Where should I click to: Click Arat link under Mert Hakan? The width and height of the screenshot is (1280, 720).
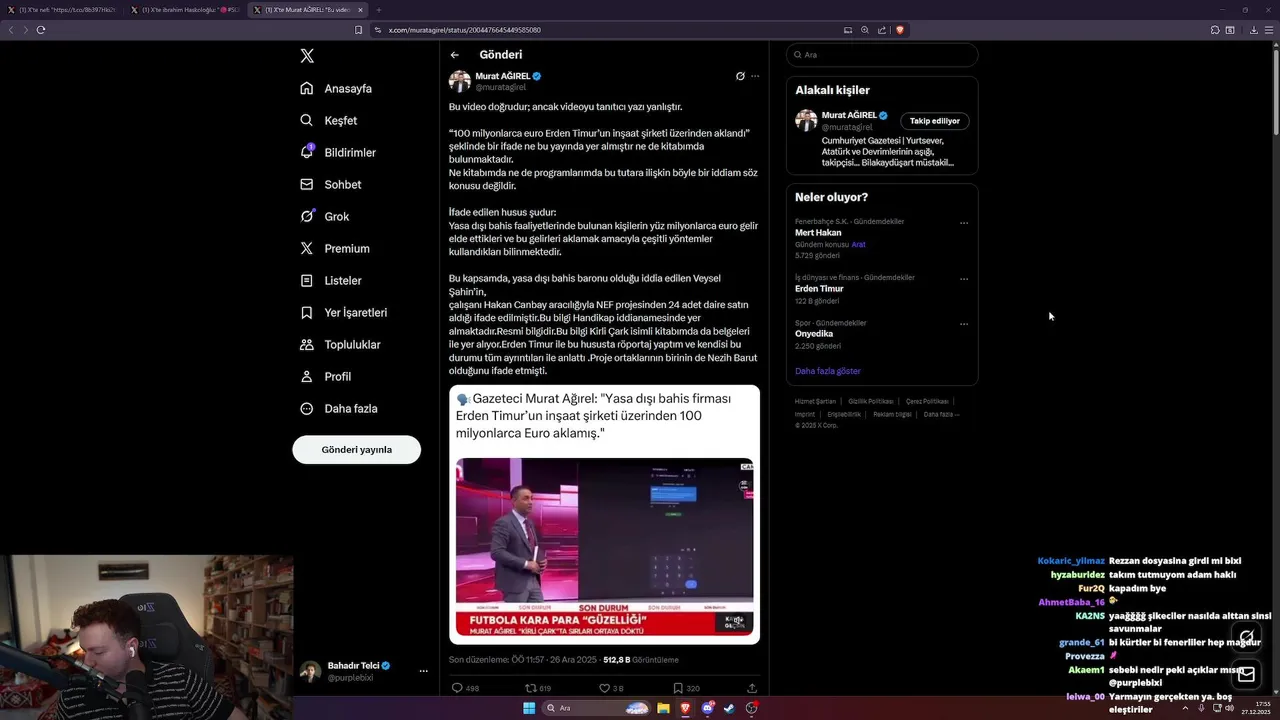[x=858, y=244]
